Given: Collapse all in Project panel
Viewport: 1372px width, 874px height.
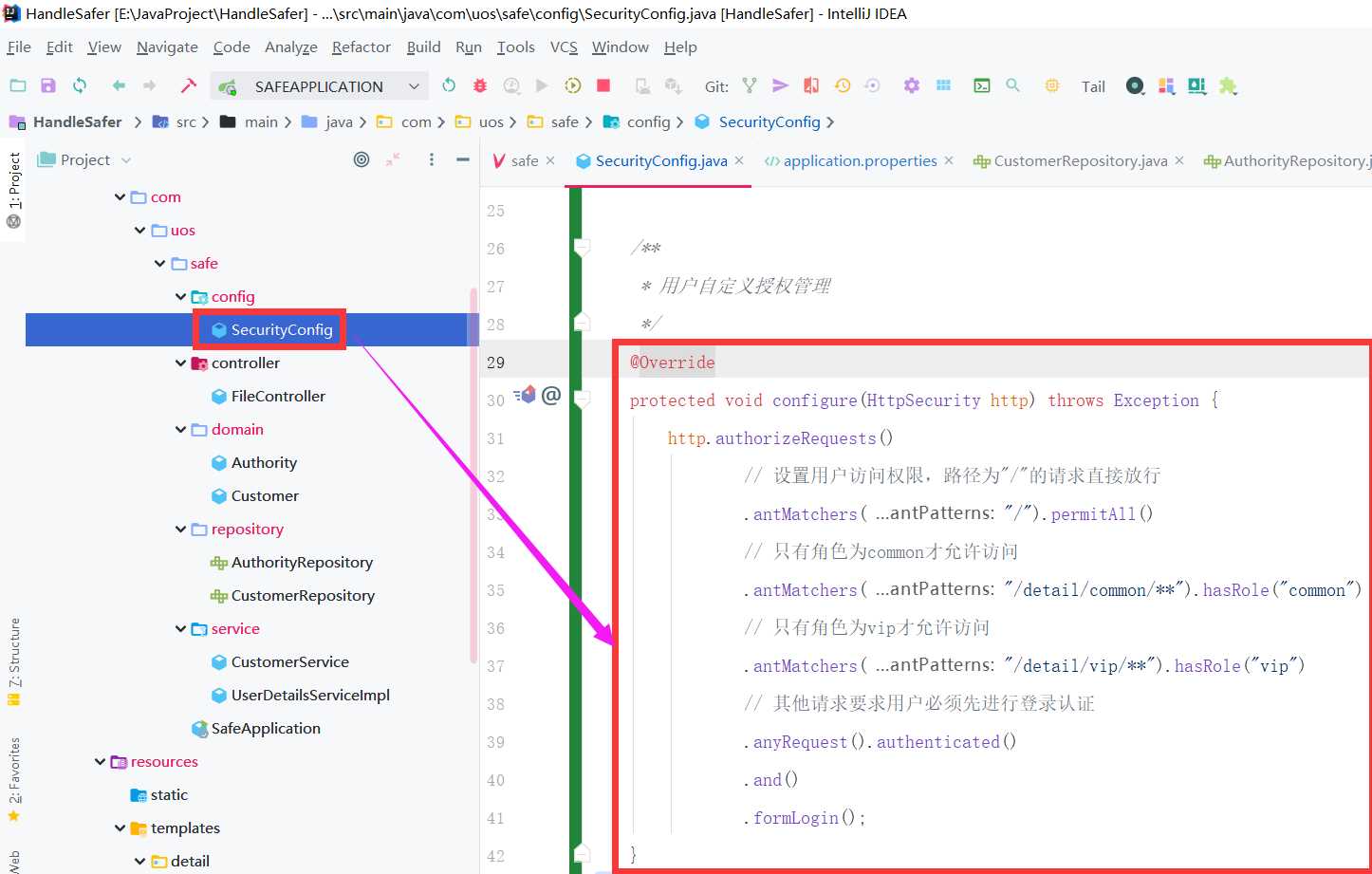Looking at the screenshot, I should (x=393, y=159).
